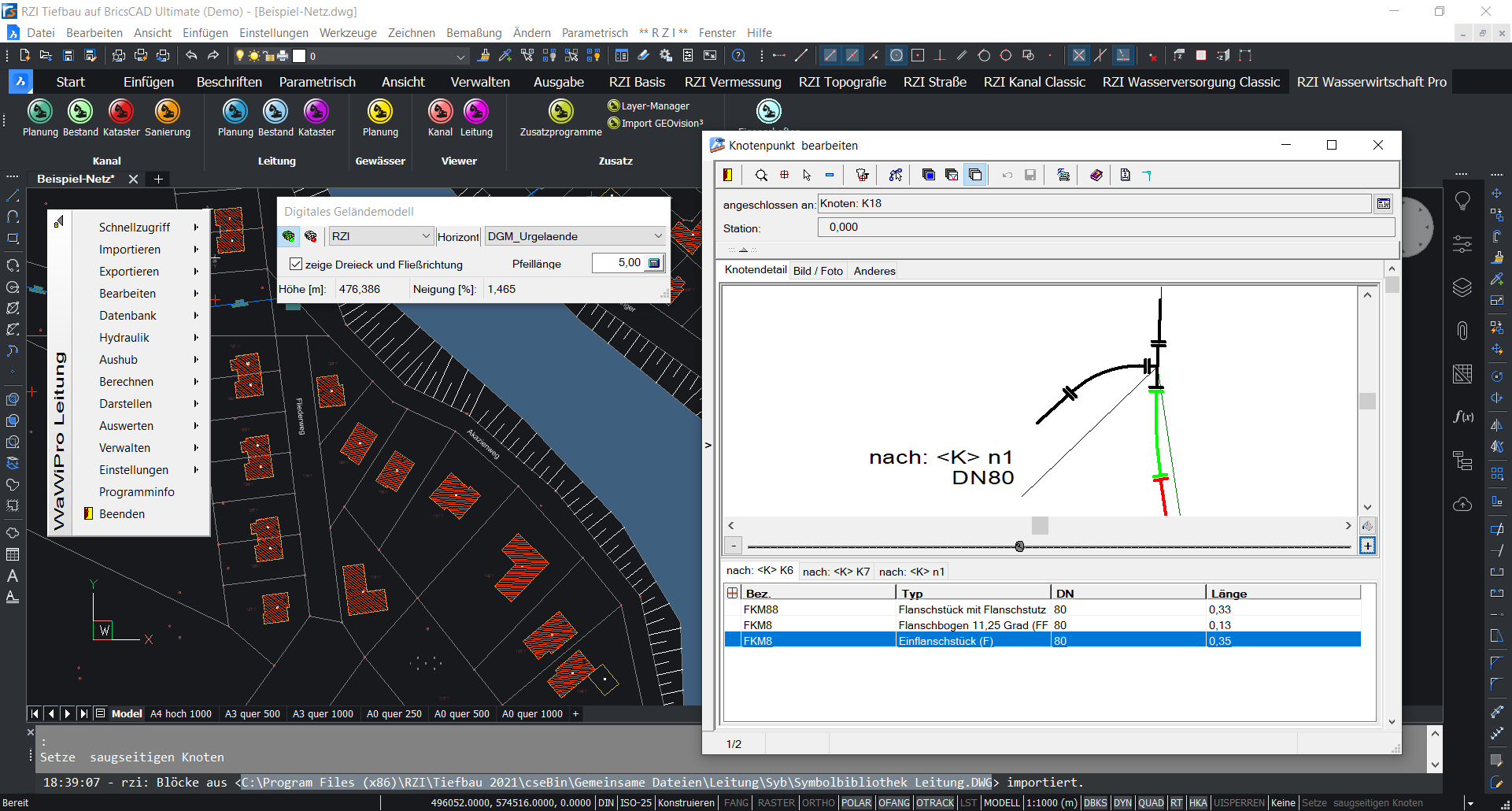The image size is (1512, 811).
Task: Click red crosshair icon in Knotenpunkt toolbar
Action: coord(784,175)
